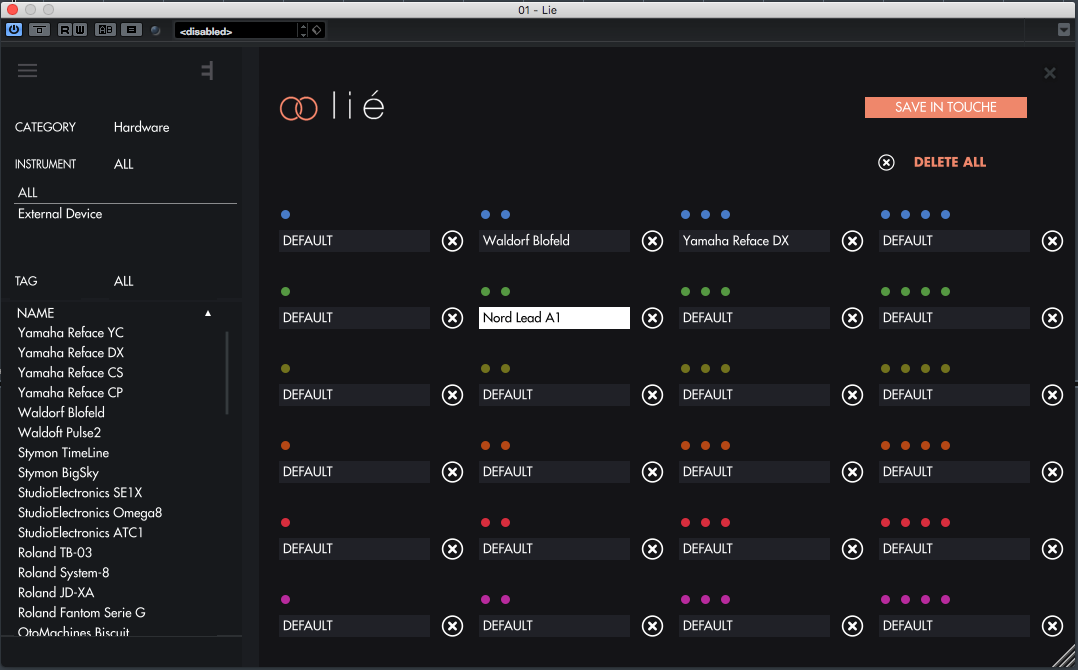Clear the four magenta dots DEFAULT slot
Image resolution: width=1078 pixels, height=670 pixels.
[x=1053, y=626]
